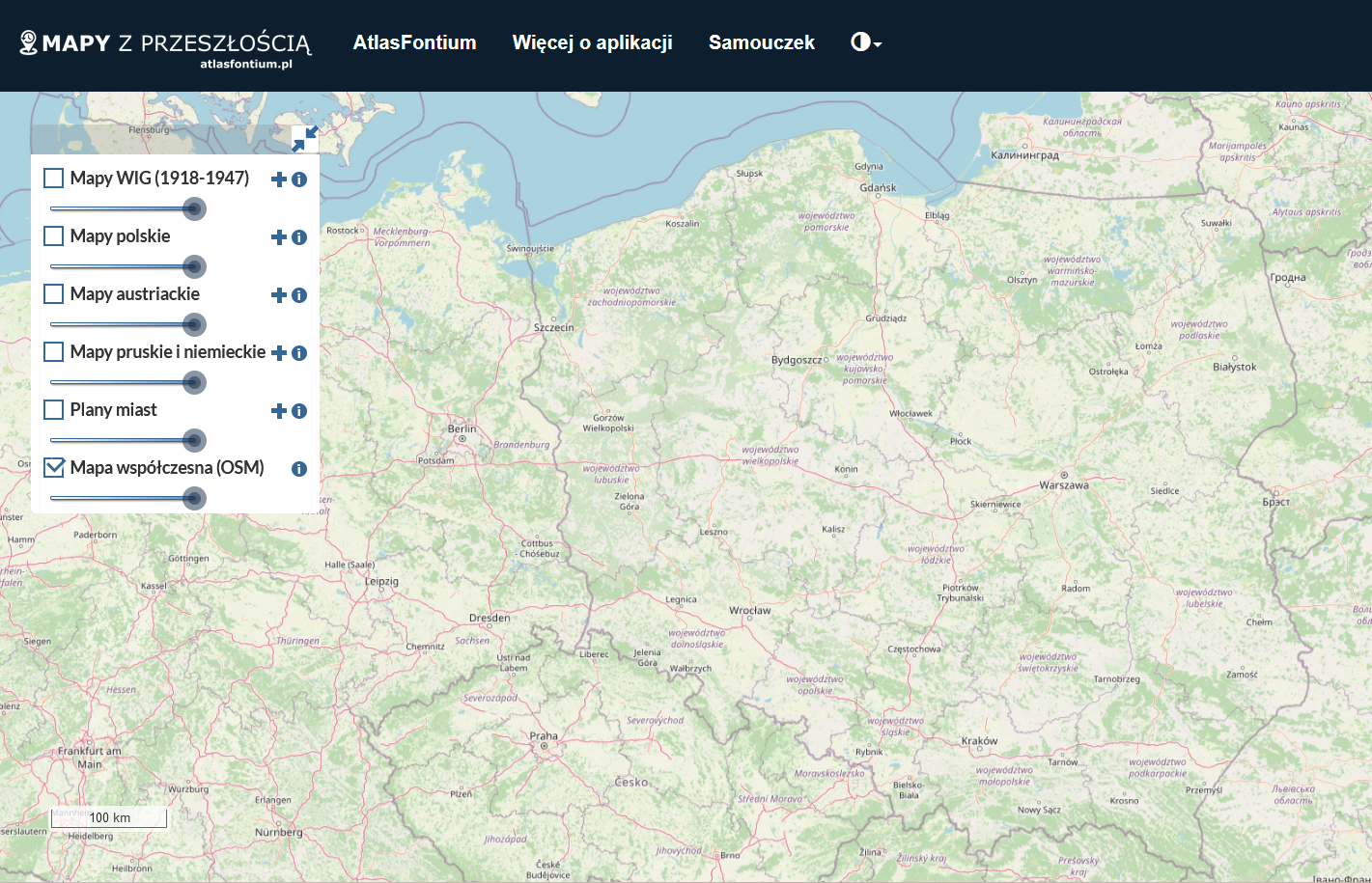Click Wrocław on the map

(750, 610)
